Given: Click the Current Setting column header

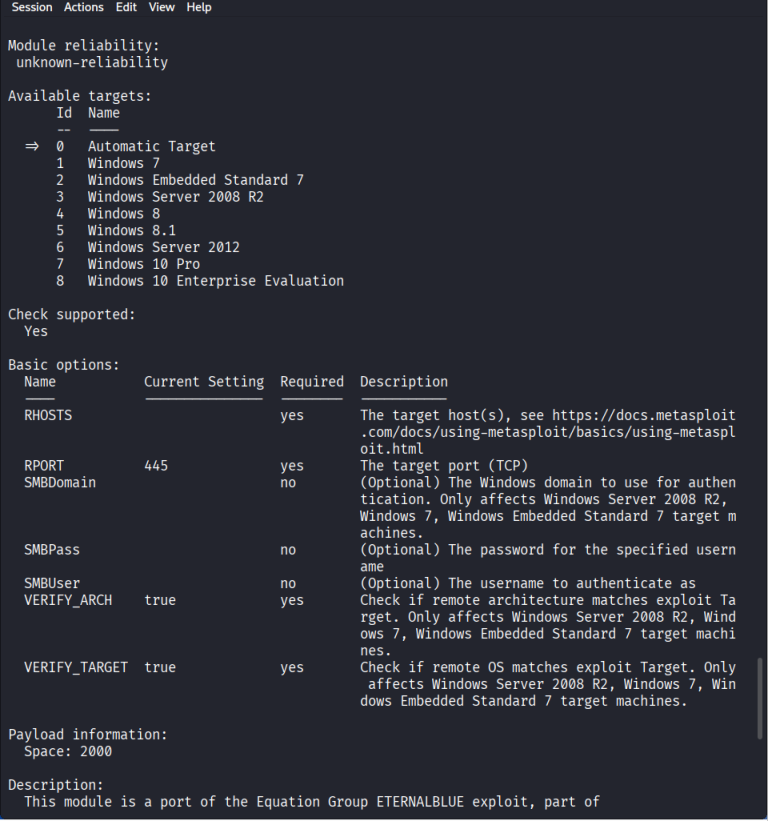Looking at the screenshot, I should pos(204,381).
